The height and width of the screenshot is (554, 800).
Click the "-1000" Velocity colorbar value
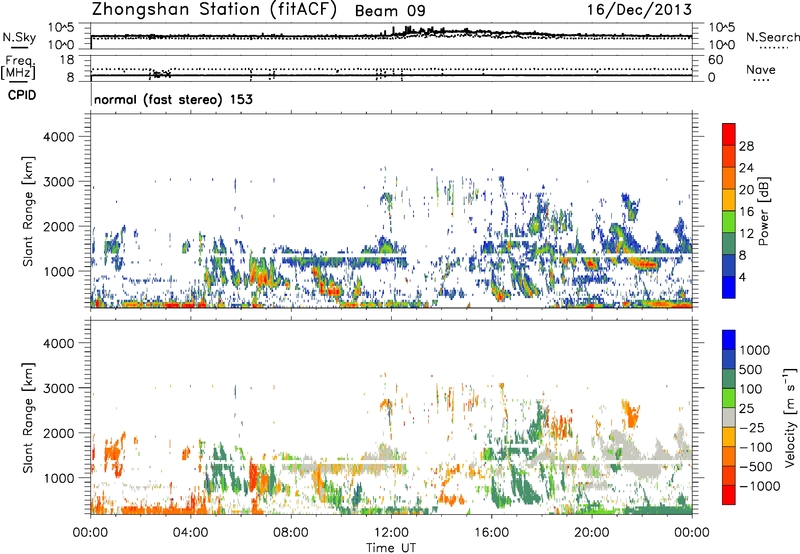(x=759, y=486)
